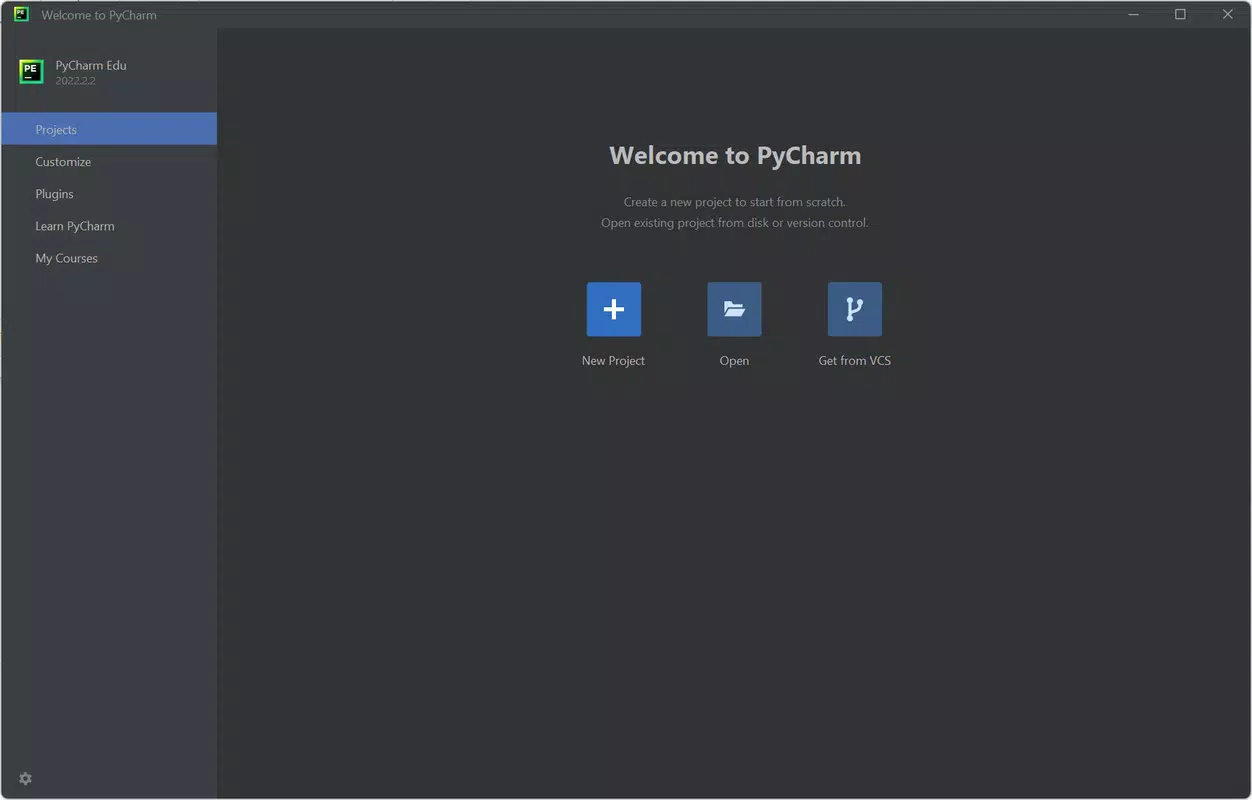This screenshot has width=1252, height=800.
Task: Click the PyCharm Edu product name
Action: click(x=91, y=65)
